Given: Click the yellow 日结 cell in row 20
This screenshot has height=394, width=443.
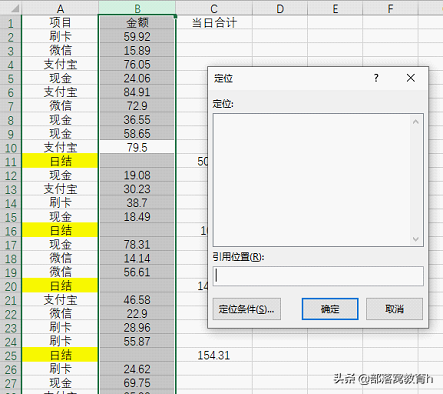Looking at the screenshot, I should (x=60, y=286).
